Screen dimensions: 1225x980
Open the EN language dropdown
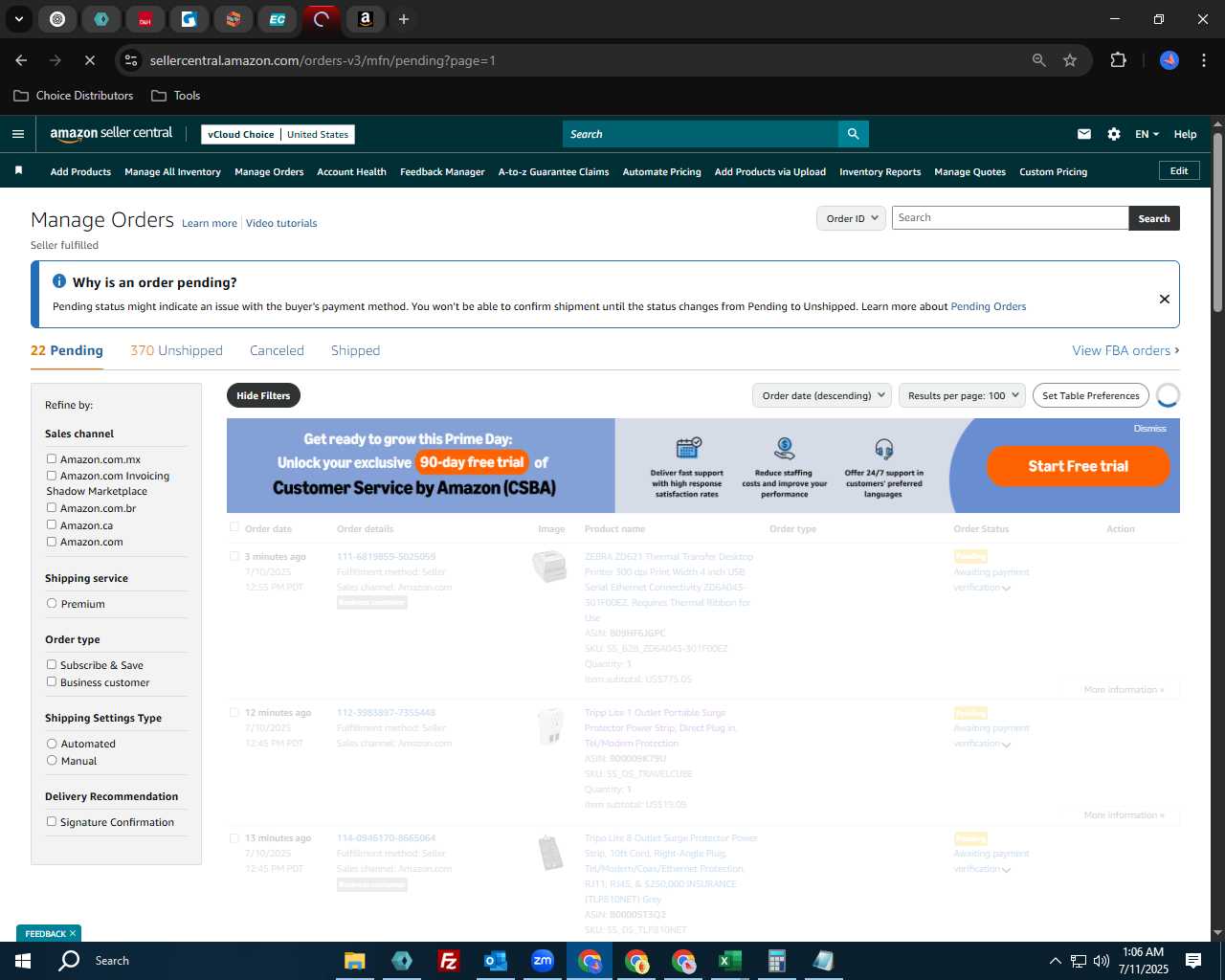click(x=1147, y=134)
